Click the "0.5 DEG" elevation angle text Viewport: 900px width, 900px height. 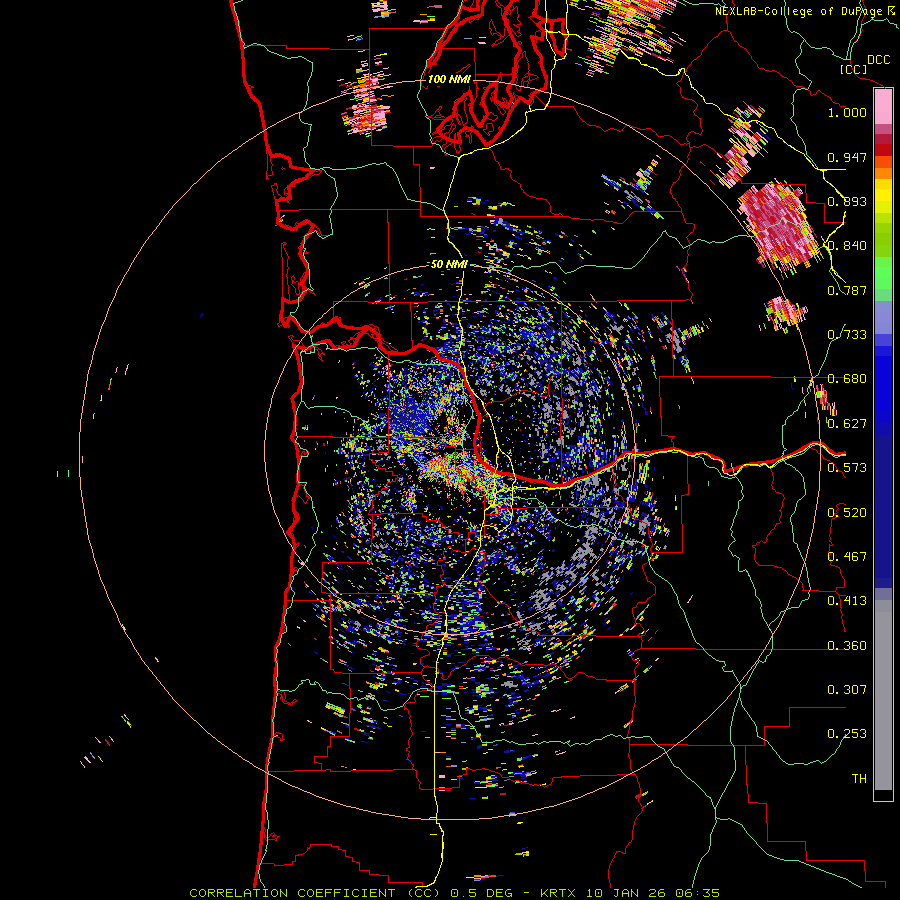[x=483, y=893]
